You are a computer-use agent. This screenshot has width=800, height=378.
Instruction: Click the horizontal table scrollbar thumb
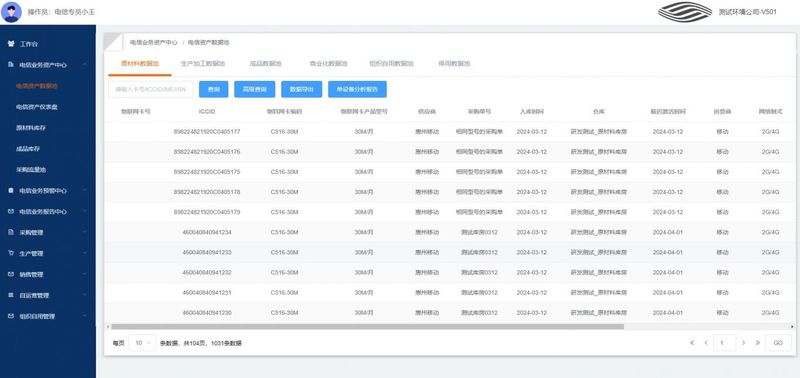pos(367,326)
